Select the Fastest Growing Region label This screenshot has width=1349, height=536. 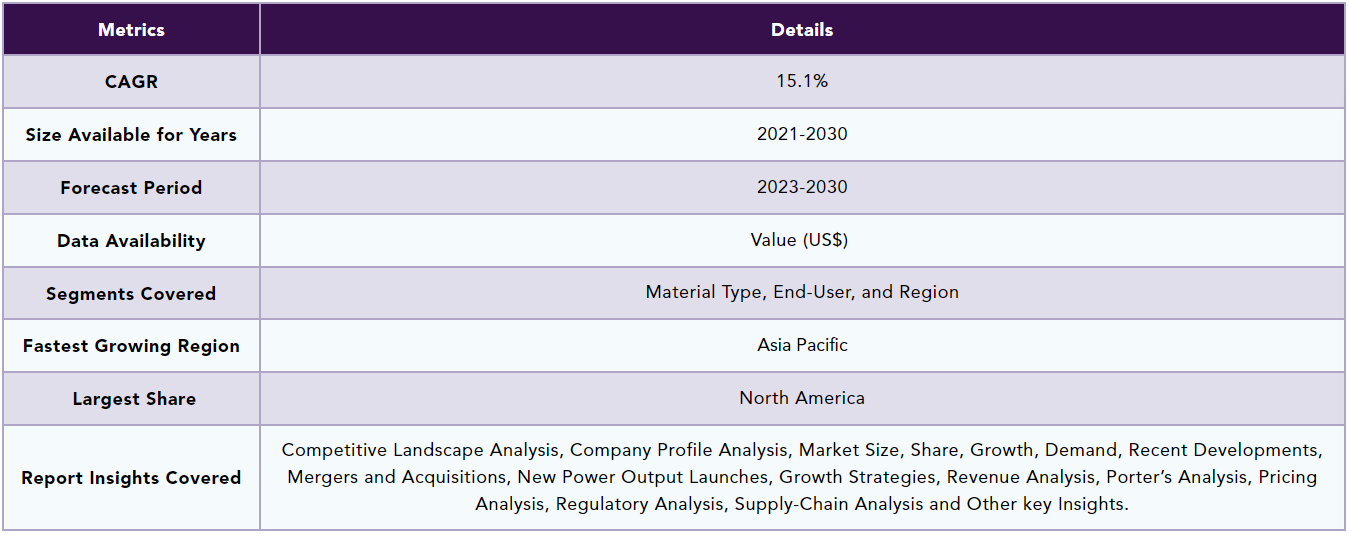[x=131, y=346]
